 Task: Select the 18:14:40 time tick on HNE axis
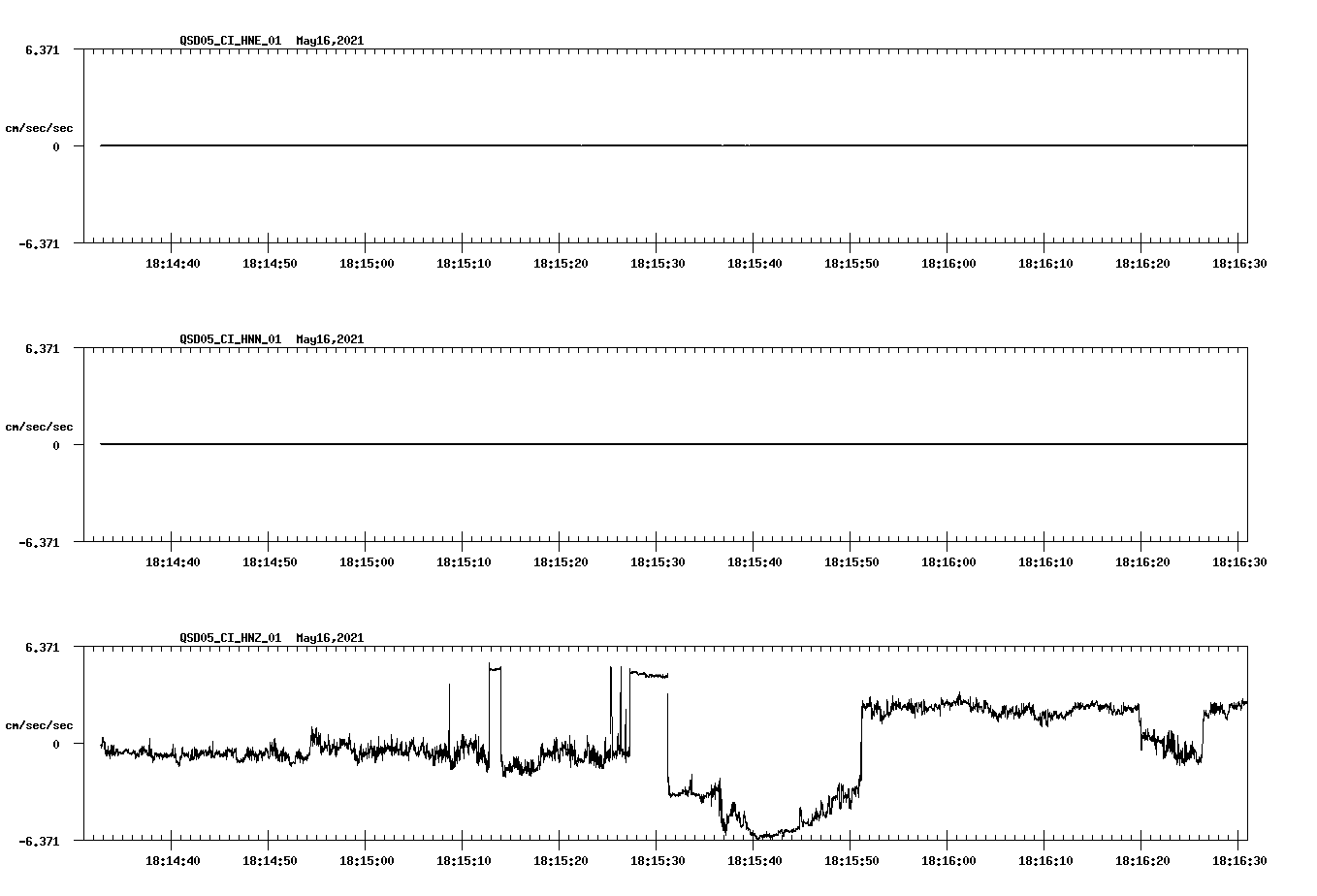tap(173, 262)
